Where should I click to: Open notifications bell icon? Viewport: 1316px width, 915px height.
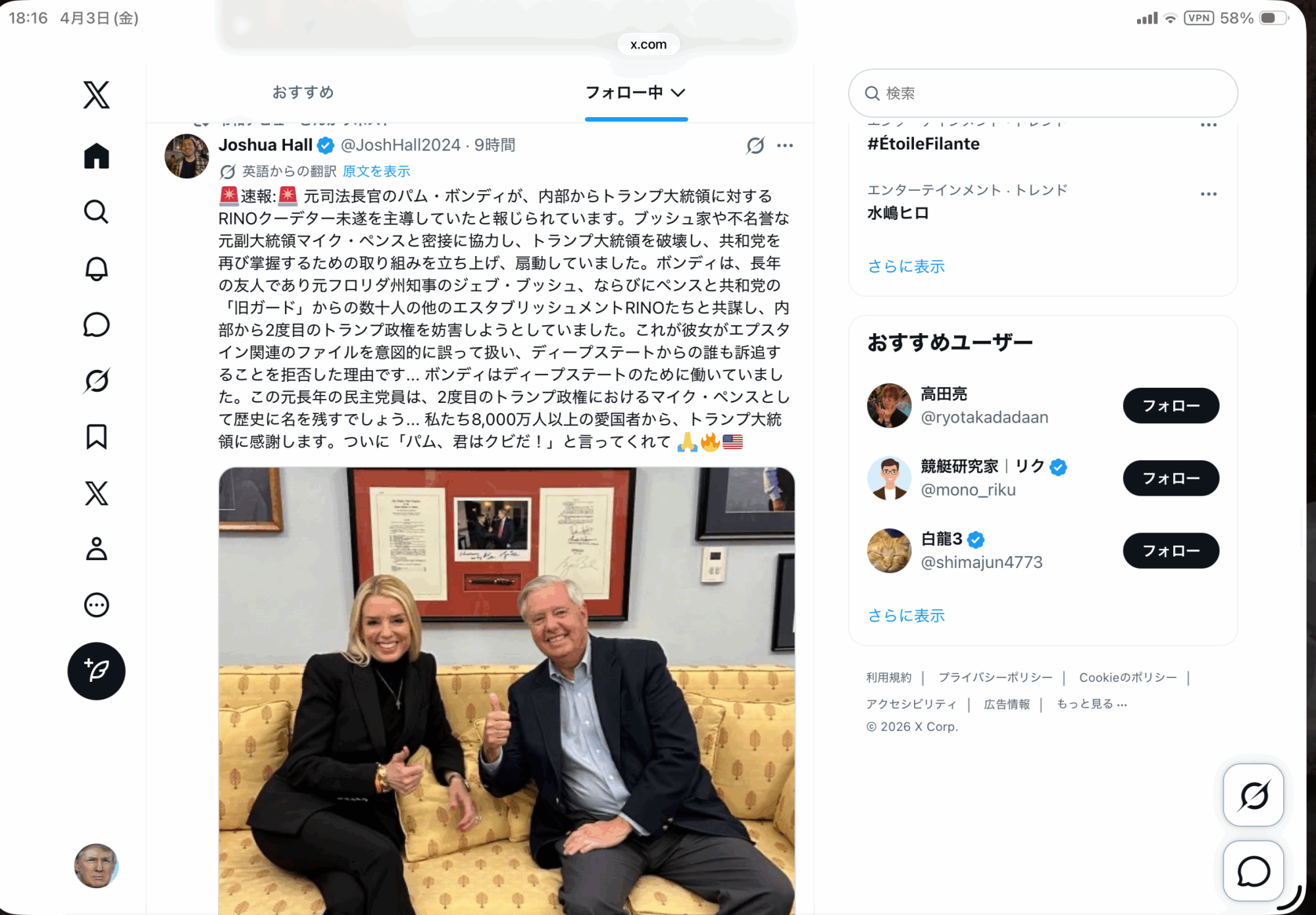pyautogui.click(x=96, y=269)
